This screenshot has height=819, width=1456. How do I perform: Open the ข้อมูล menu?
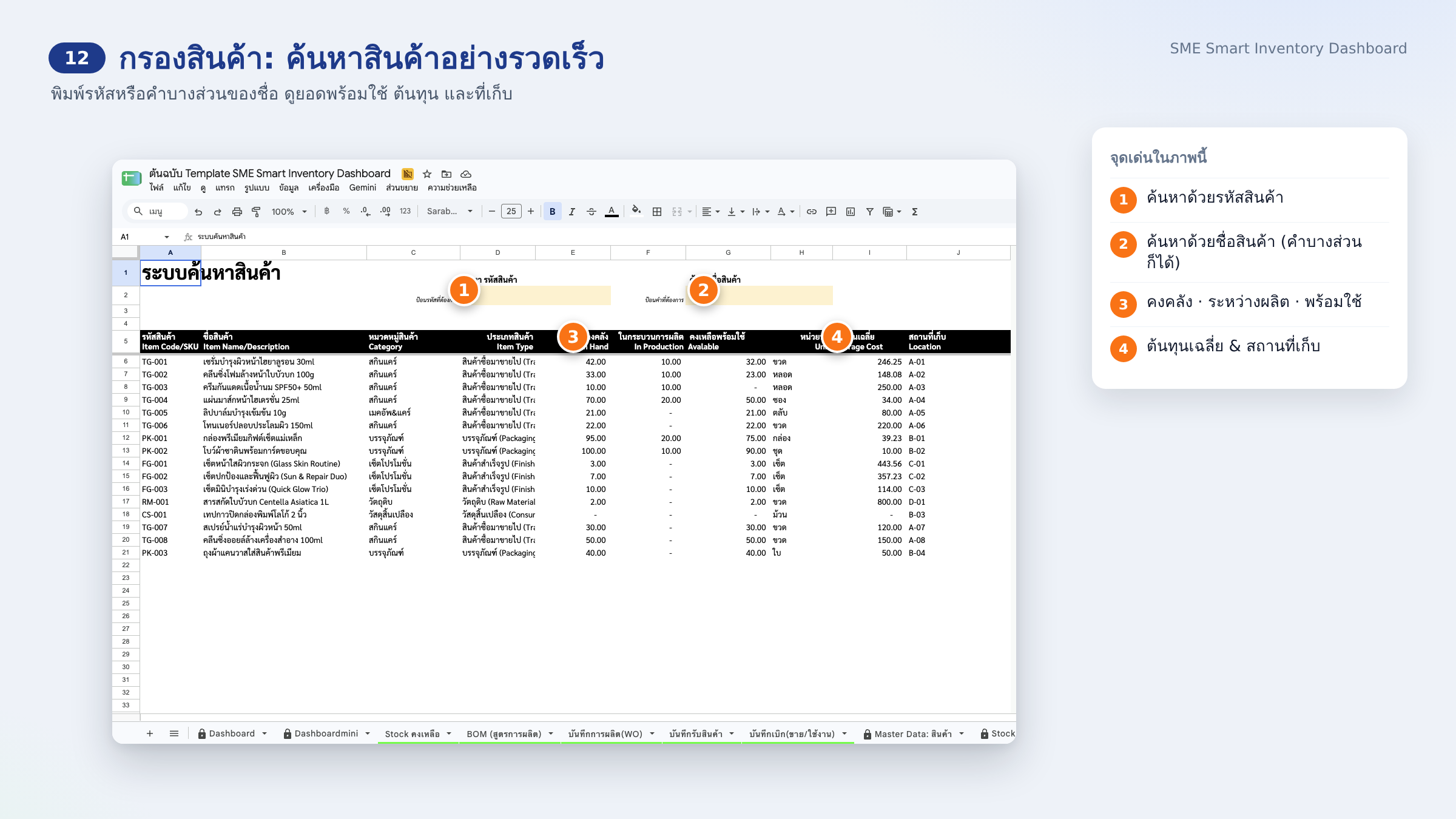[289, 187]
